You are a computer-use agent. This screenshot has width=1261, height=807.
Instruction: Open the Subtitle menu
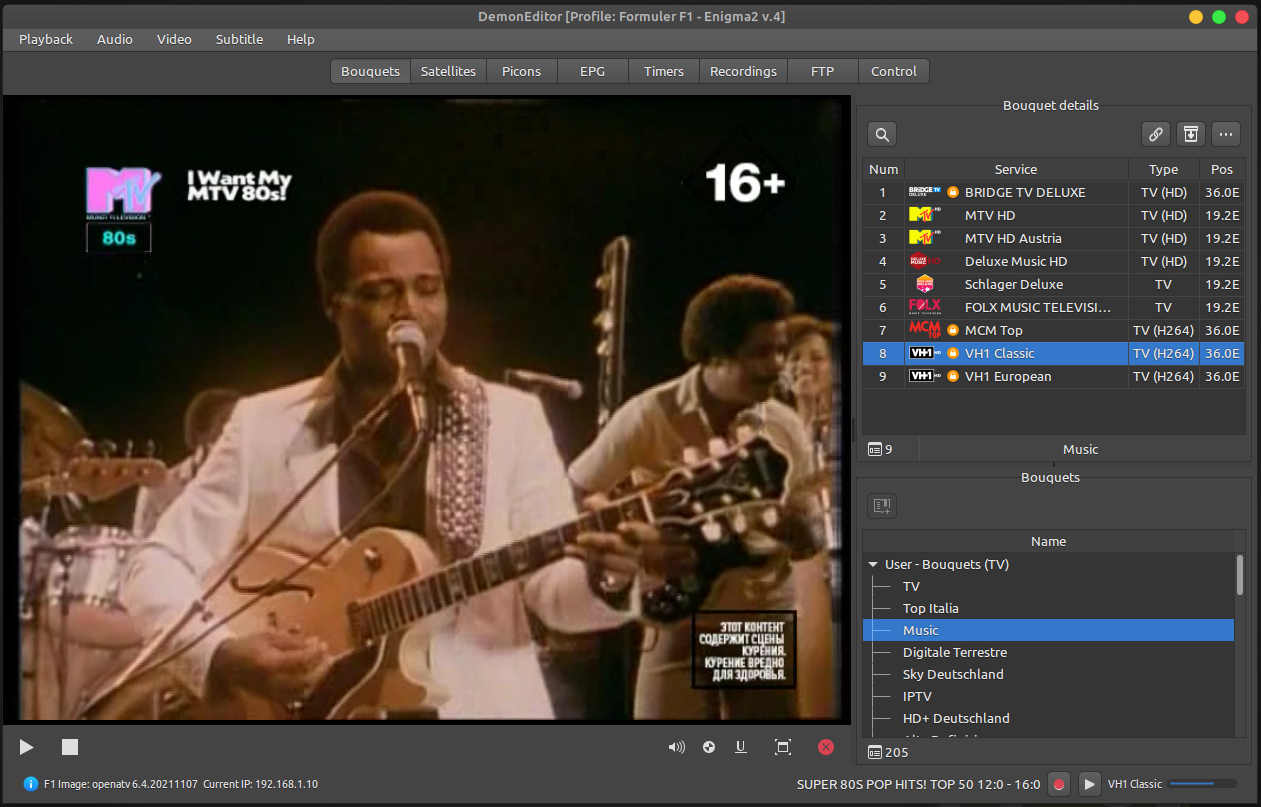coord(239,39)
